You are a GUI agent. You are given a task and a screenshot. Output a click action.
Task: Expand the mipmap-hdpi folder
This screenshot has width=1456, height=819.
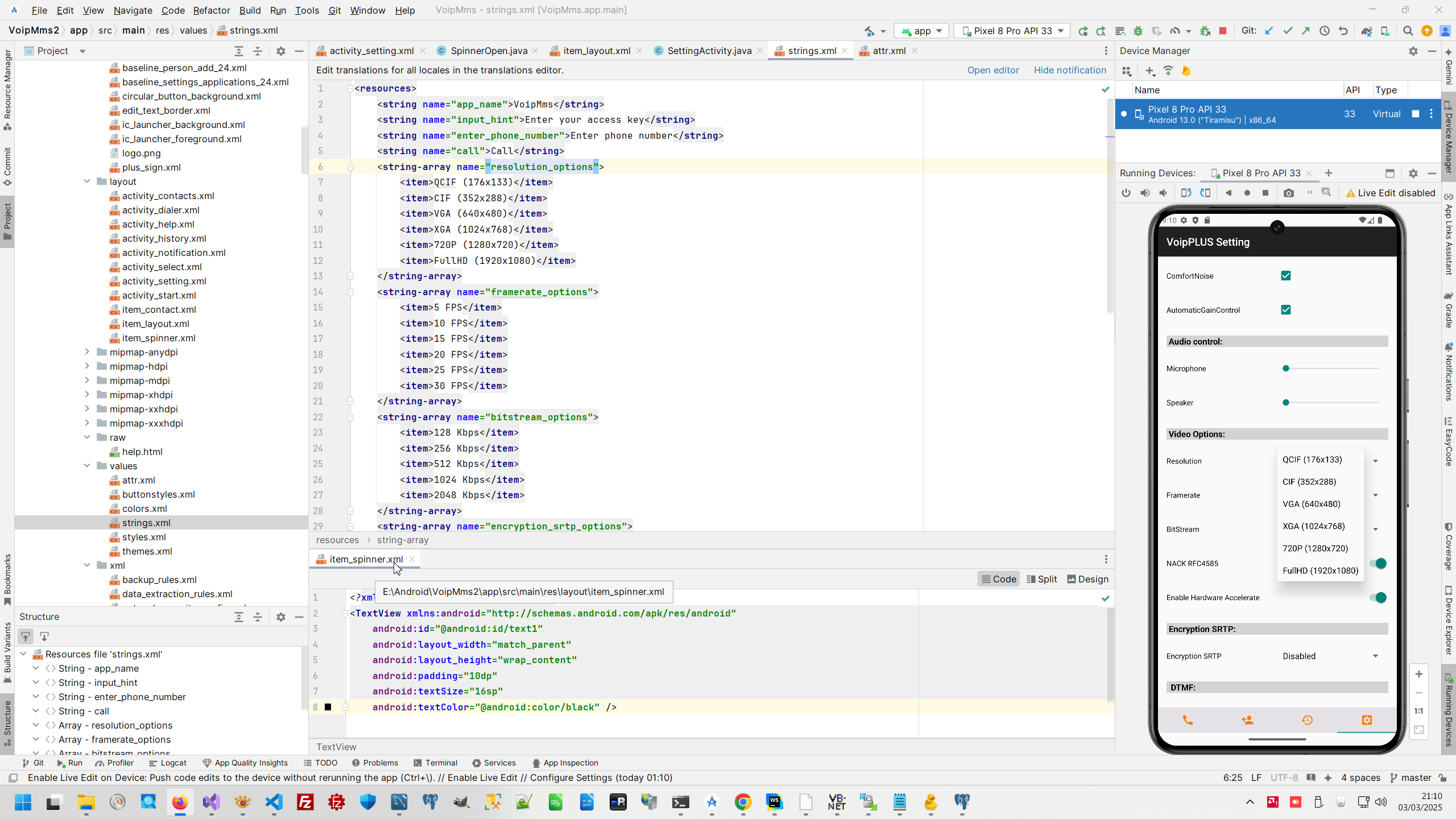87,366
